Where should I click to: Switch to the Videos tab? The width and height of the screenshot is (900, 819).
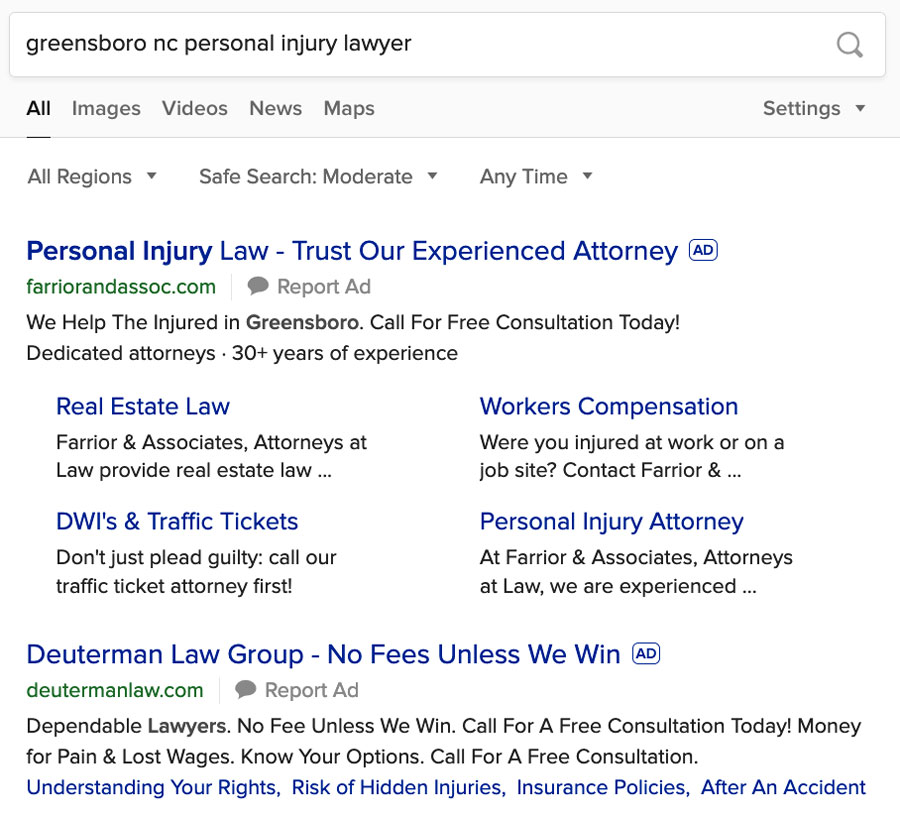click(x=195, y=108)
